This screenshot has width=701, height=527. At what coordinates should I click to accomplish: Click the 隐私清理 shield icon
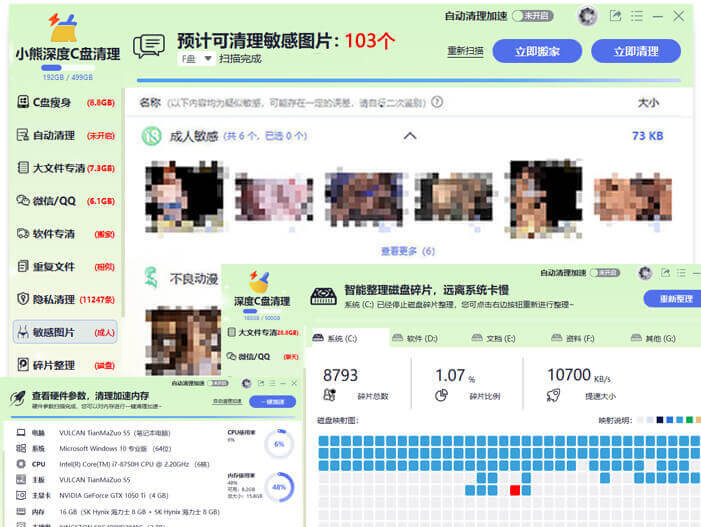click(x=23, y=299)
